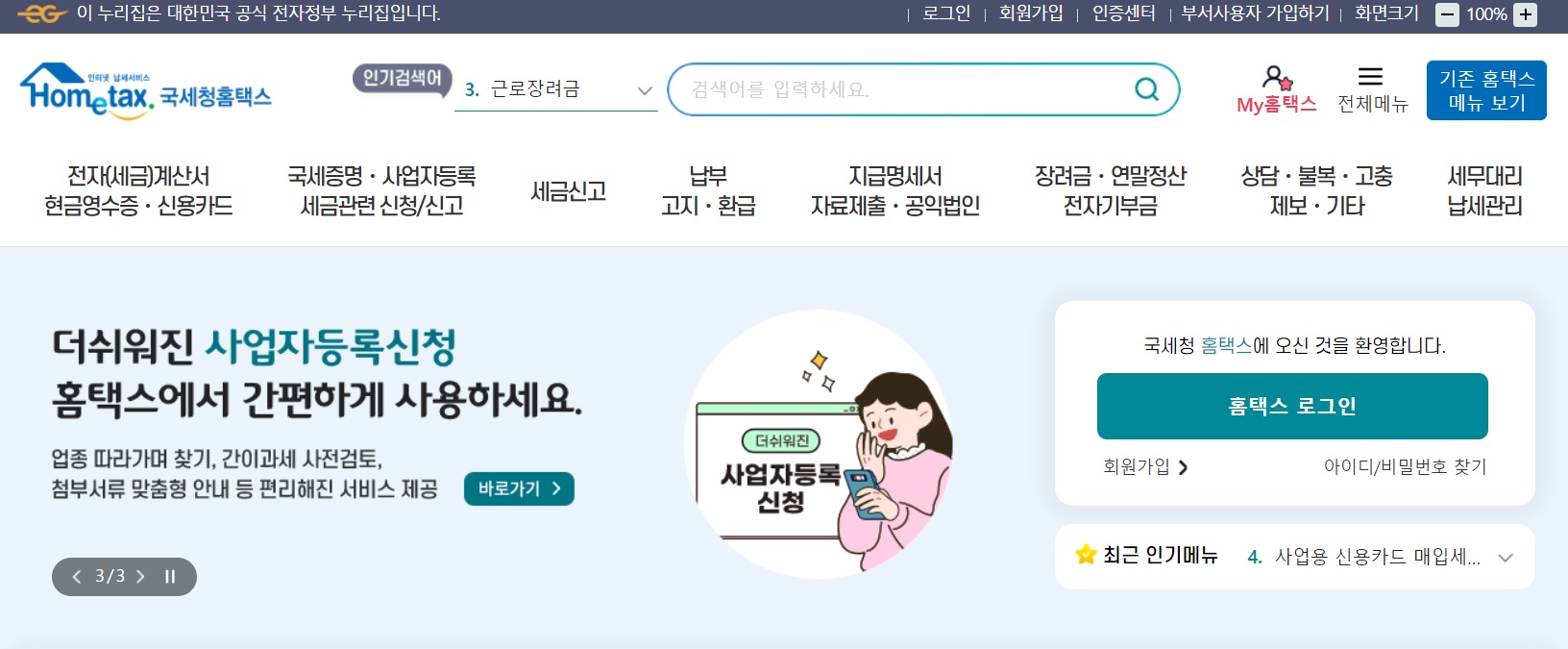
Task: Open 회원가입 link with arrow in login box
Action: tap(1145, 467)
